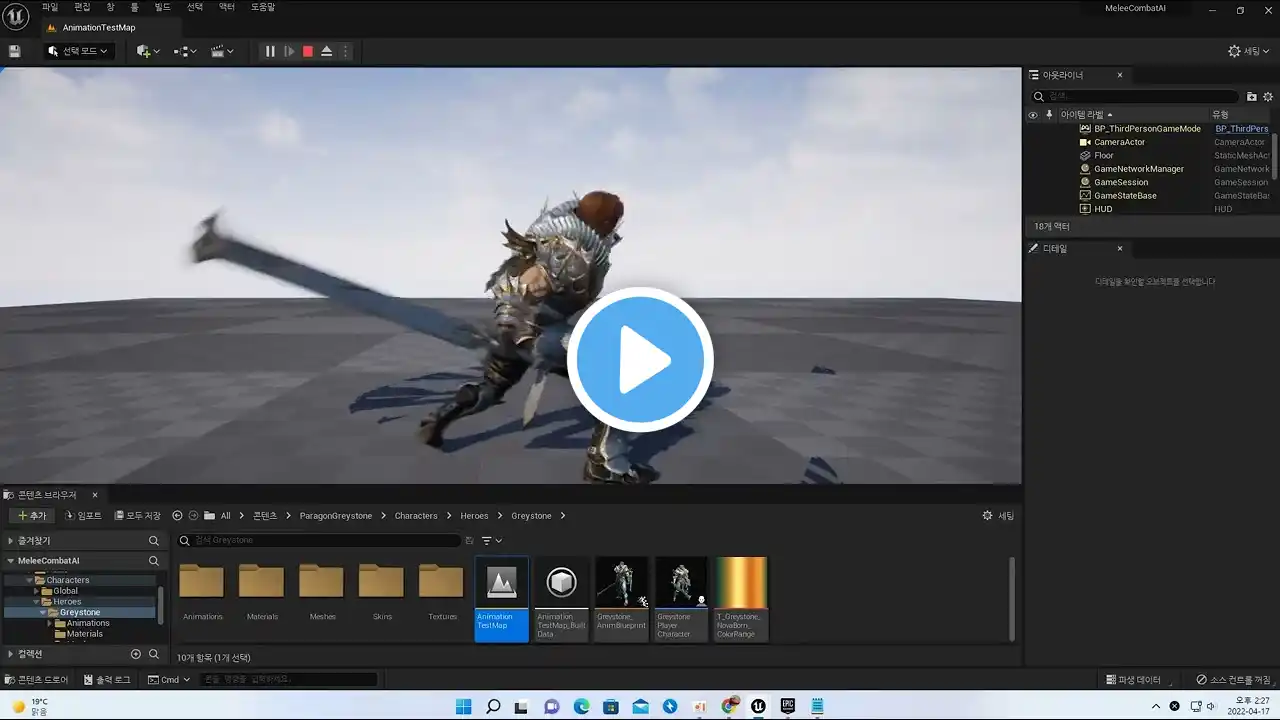
Task: Navigate back in Content Browser history
Action: [177, 516]
